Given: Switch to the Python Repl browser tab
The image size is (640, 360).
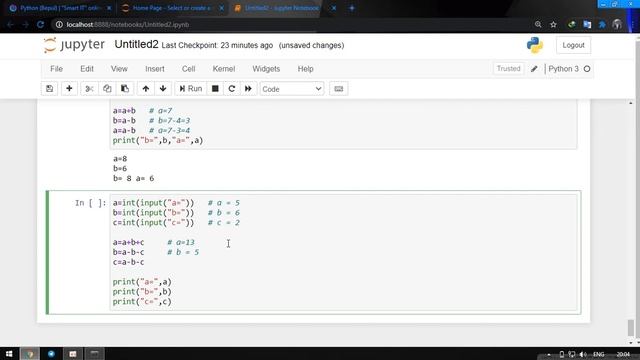Looking at the screenshot, I should [60, 8].
